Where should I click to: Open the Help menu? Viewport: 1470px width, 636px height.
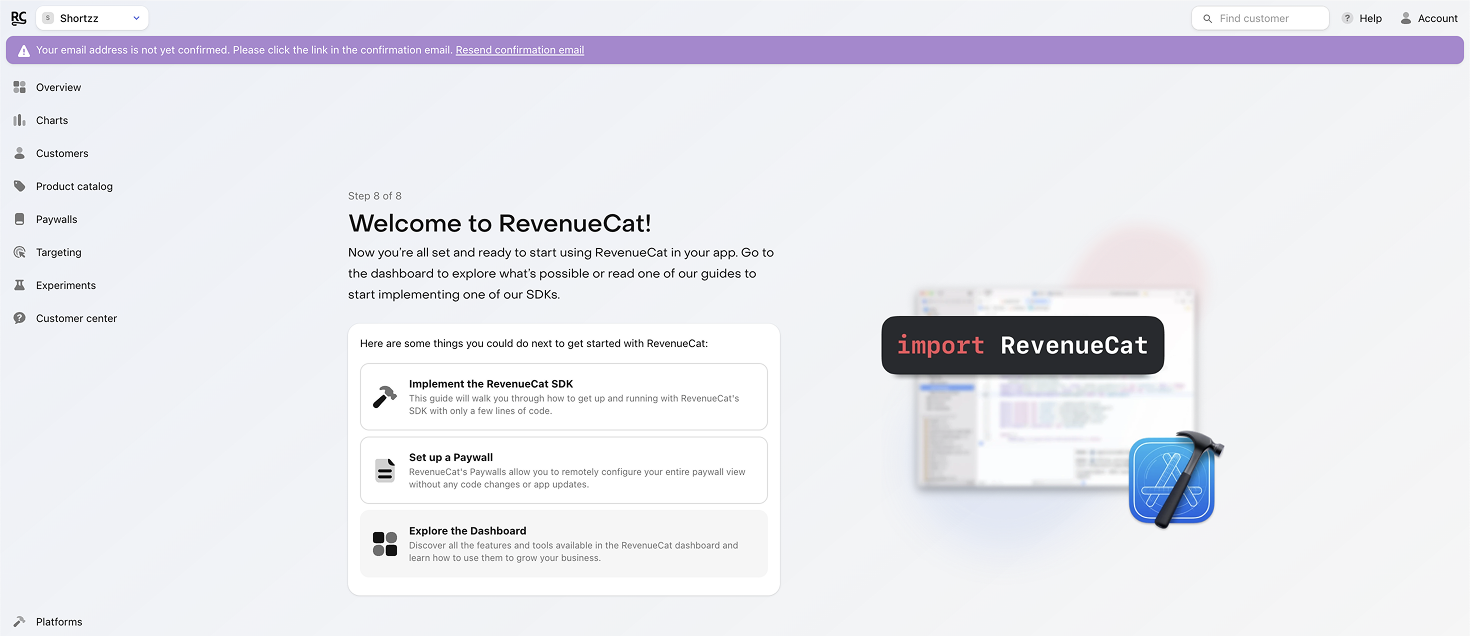tap(1361, 18)
